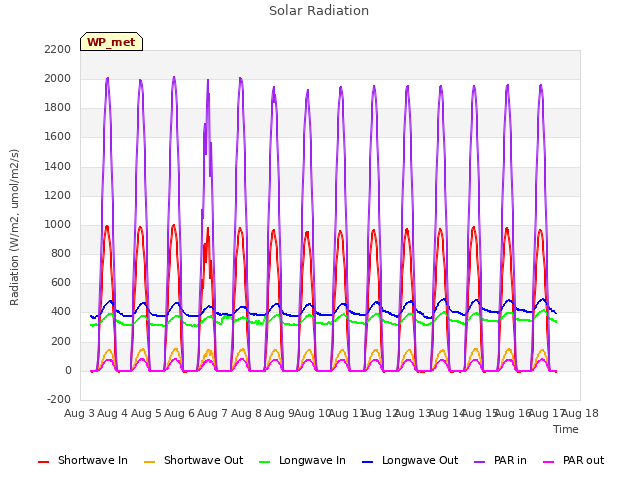Click the Solar Radiation chart title

tap(319, 11)
